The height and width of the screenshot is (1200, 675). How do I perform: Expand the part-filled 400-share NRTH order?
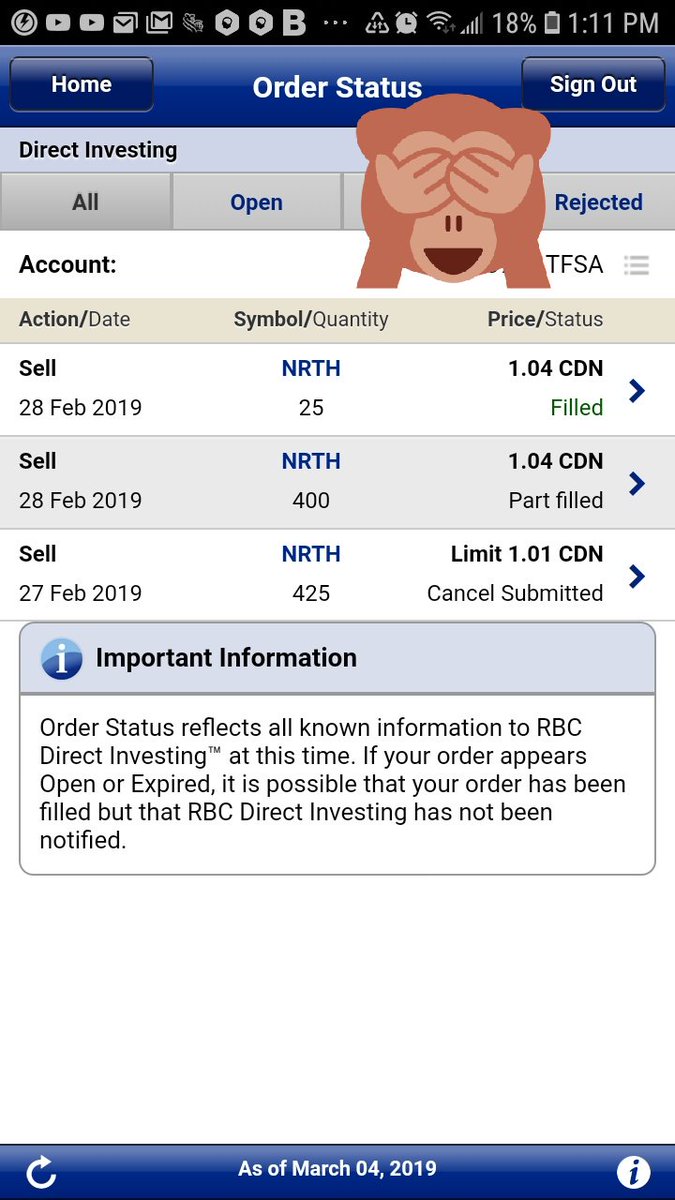337,483
